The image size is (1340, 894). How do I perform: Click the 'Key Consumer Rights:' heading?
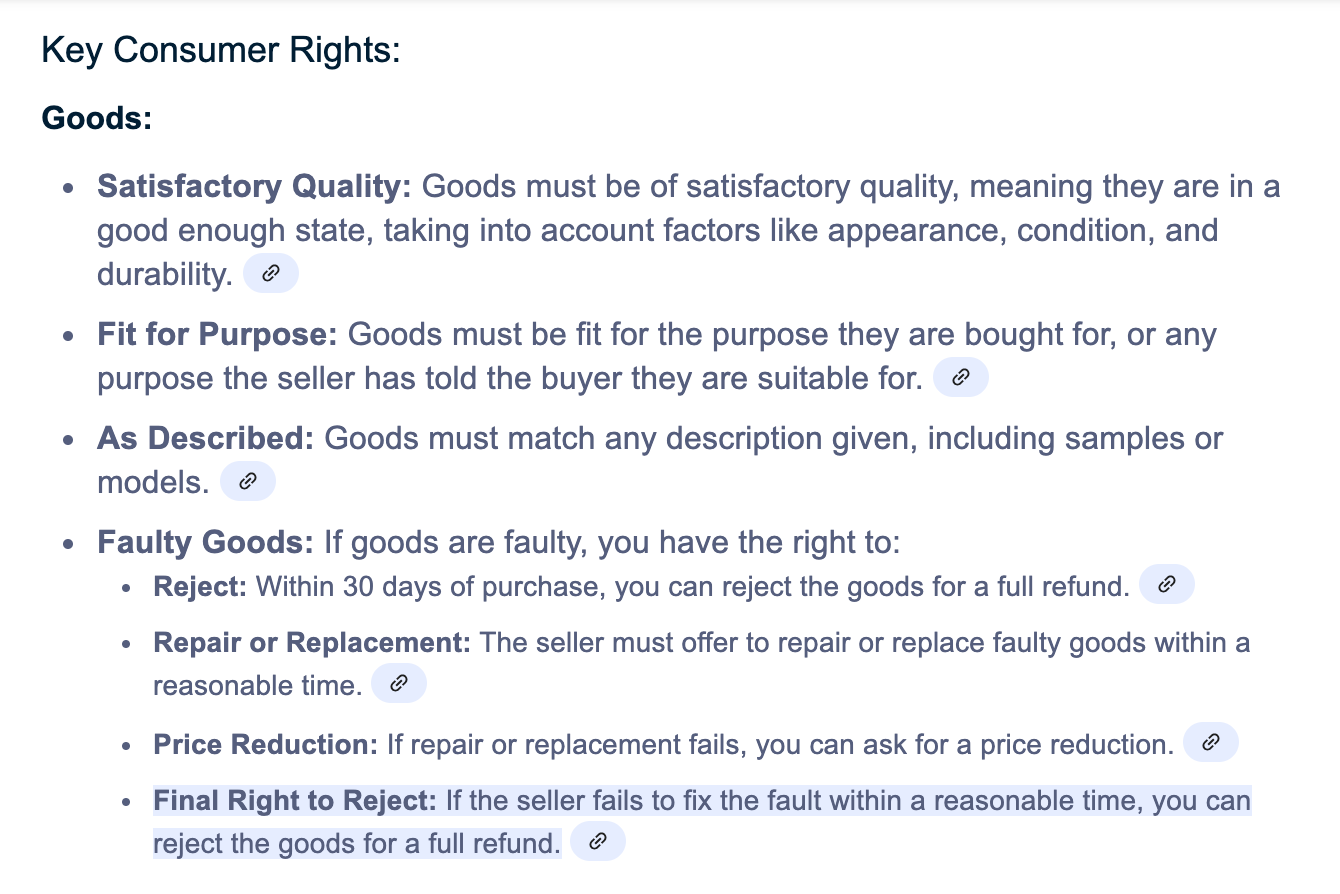220,50
